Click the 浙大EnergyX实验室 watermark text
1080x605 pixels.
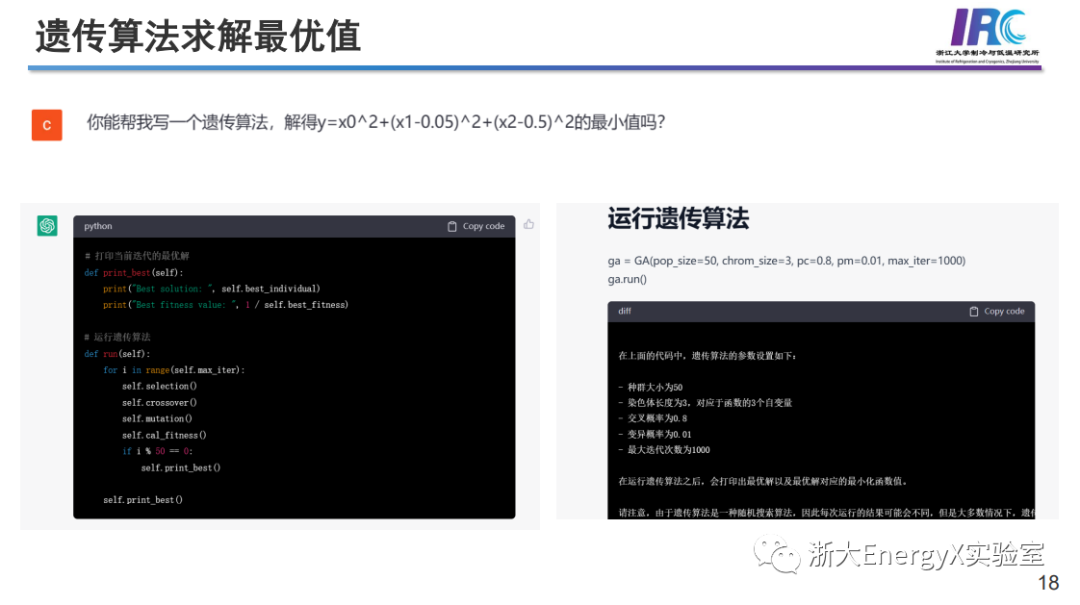(925, 555)
